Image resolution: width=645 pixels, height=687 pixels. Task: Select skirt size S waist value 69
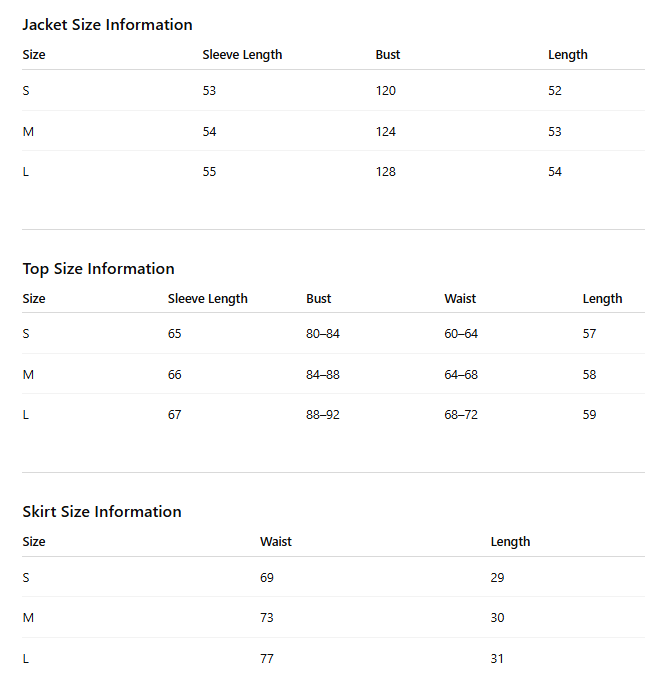[x=267, y=577]
